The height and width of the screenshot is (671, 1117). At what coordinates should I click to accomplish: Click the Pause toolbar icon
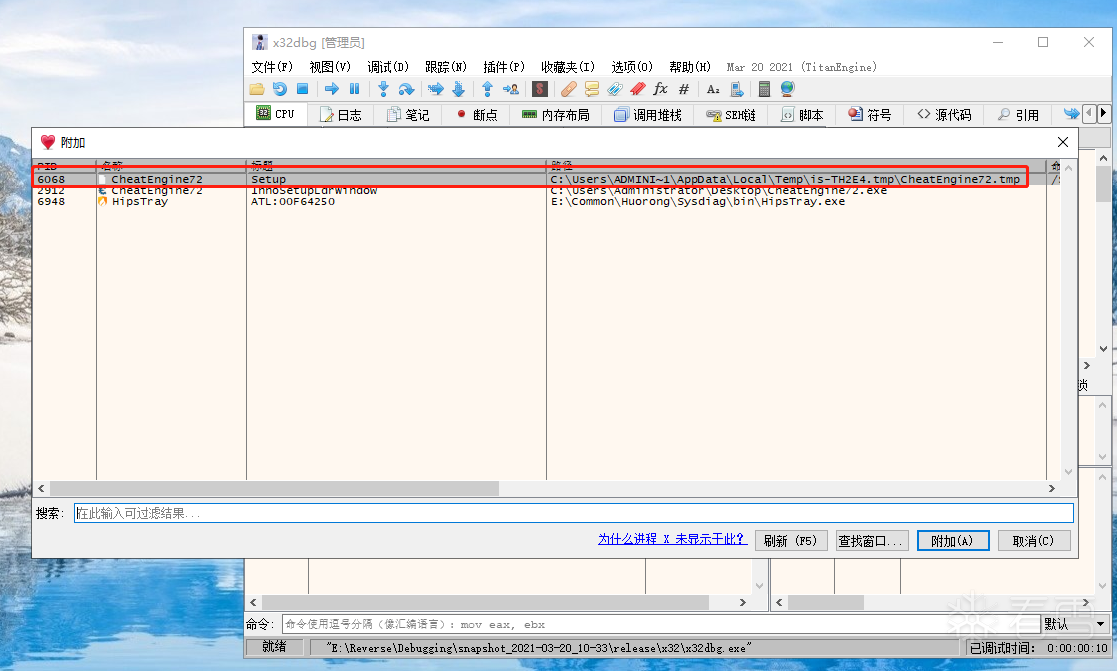(355, 89)
